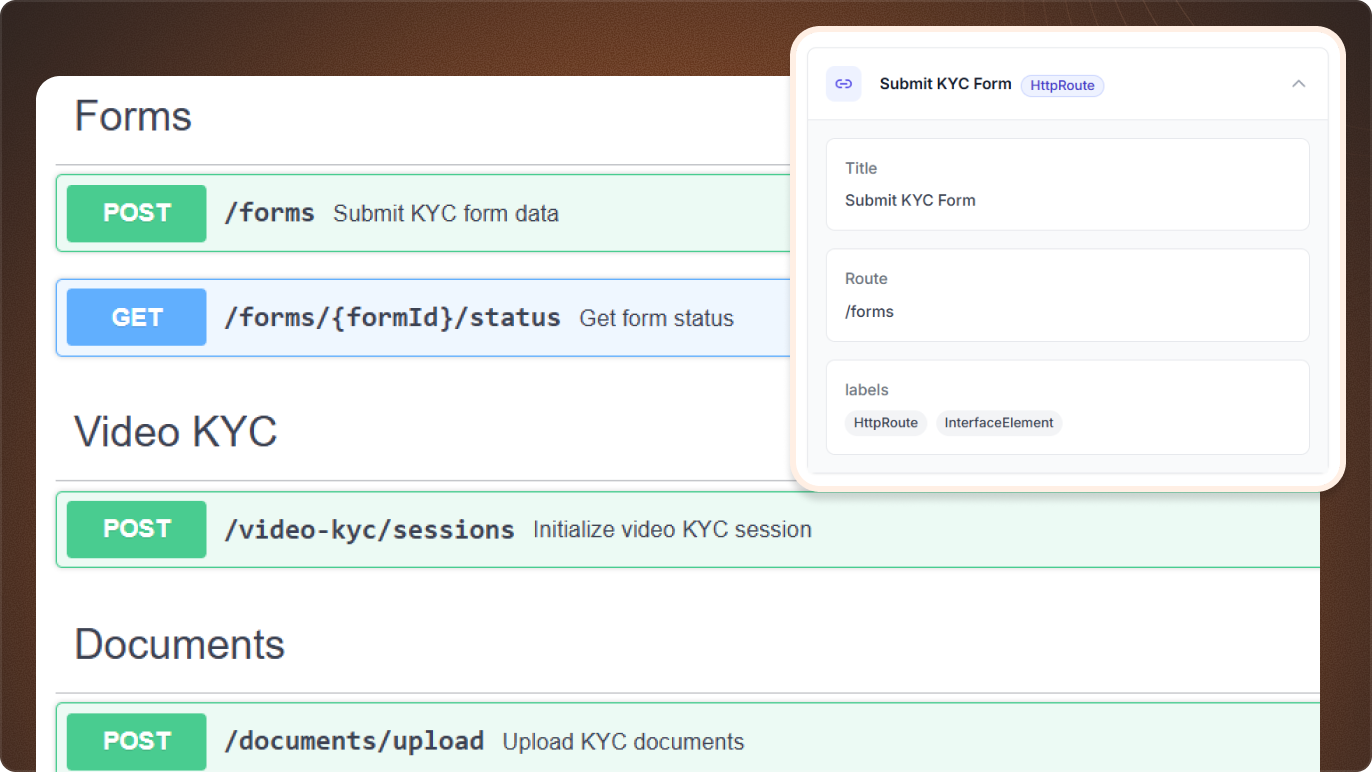Screen dimensions: 1372x772
Task: Click the HttpRoute badge in card header
Action: (1062, 86)
